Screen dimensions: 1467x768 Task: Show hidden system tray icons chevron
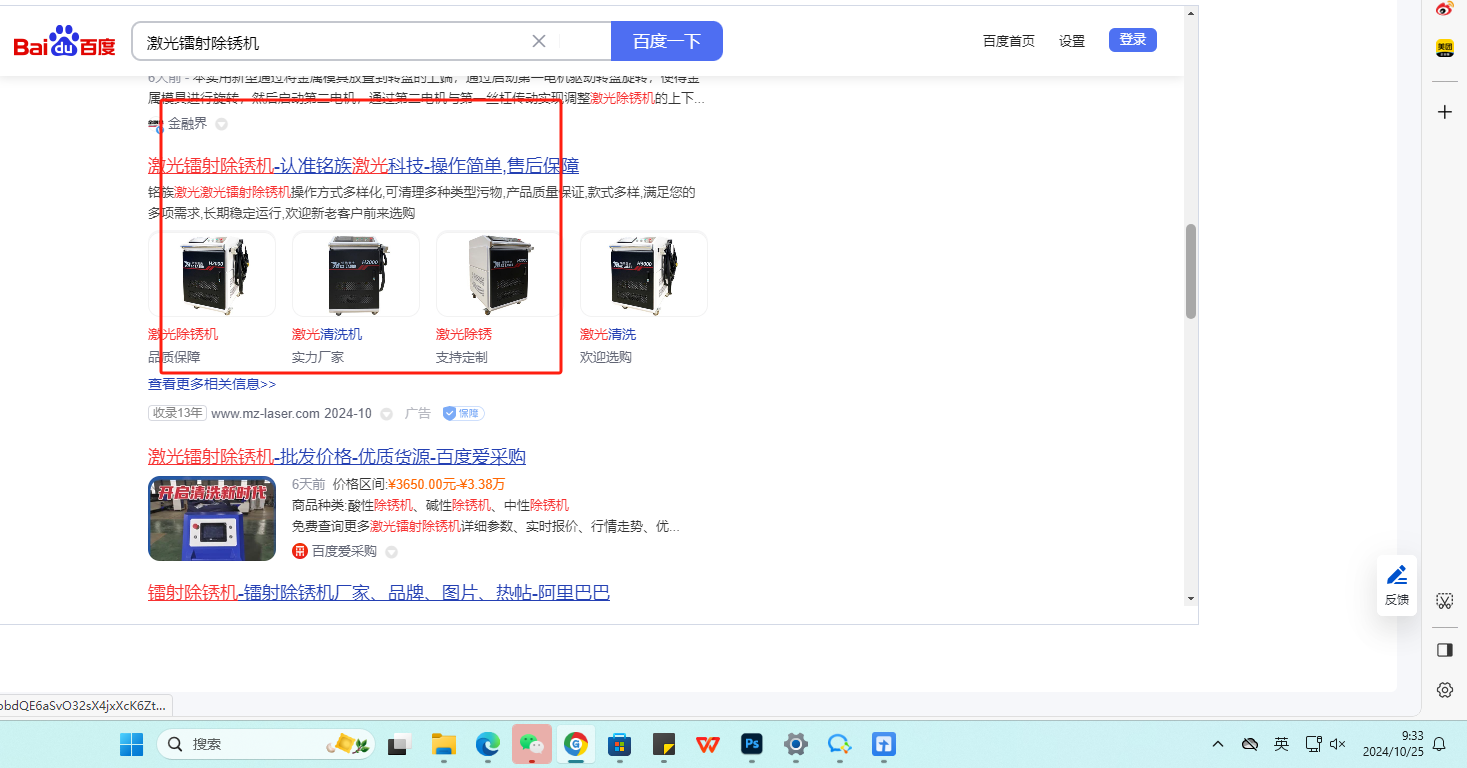click(1218, 744)
